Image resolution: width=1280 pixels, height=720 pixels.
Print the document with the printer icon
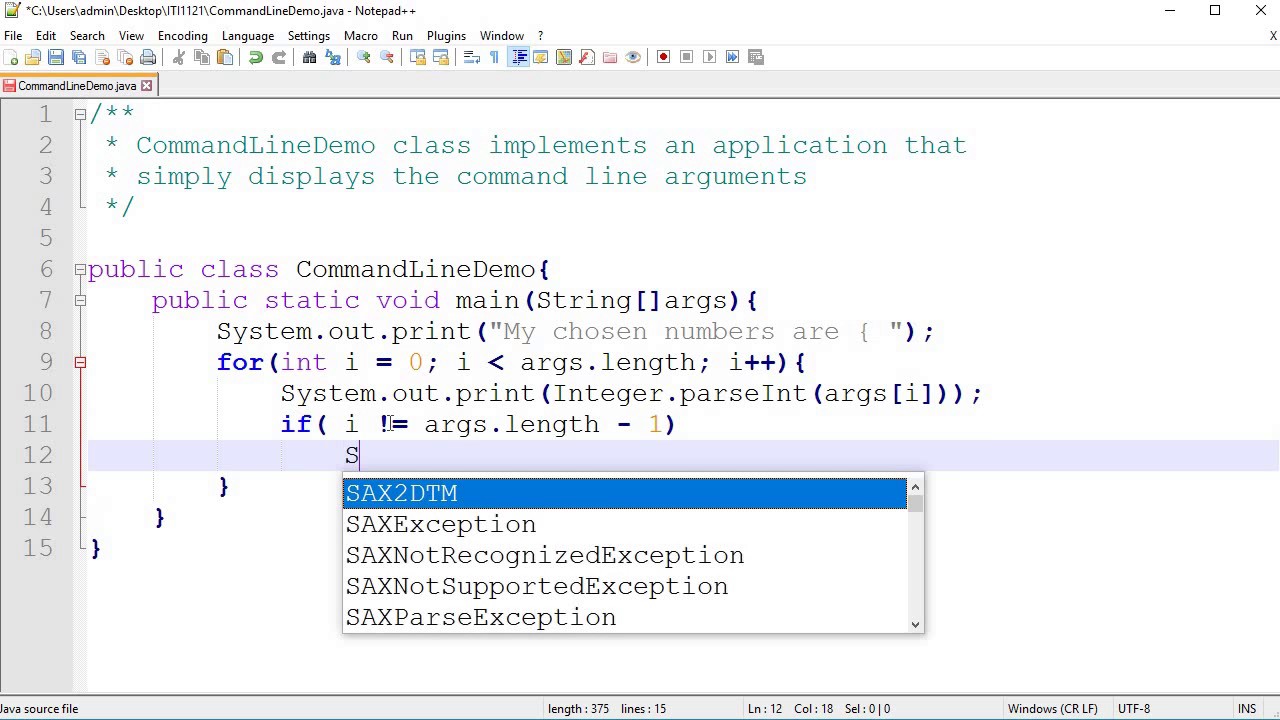click(x=148, y=57)
